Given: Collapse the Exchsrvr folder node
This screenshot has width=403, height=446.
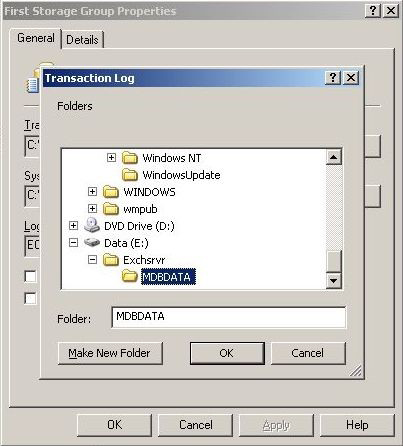Looking at the screenshot, I should coord(92,259).
